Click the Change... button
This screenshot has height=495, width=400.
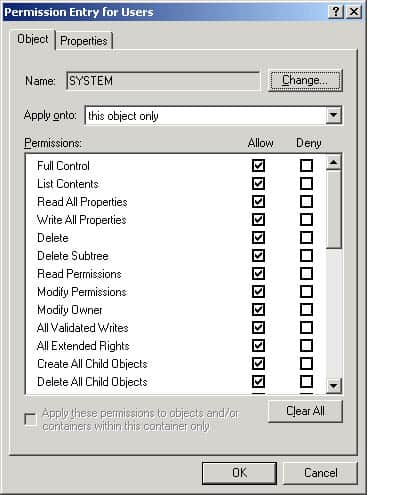(305, 80)
